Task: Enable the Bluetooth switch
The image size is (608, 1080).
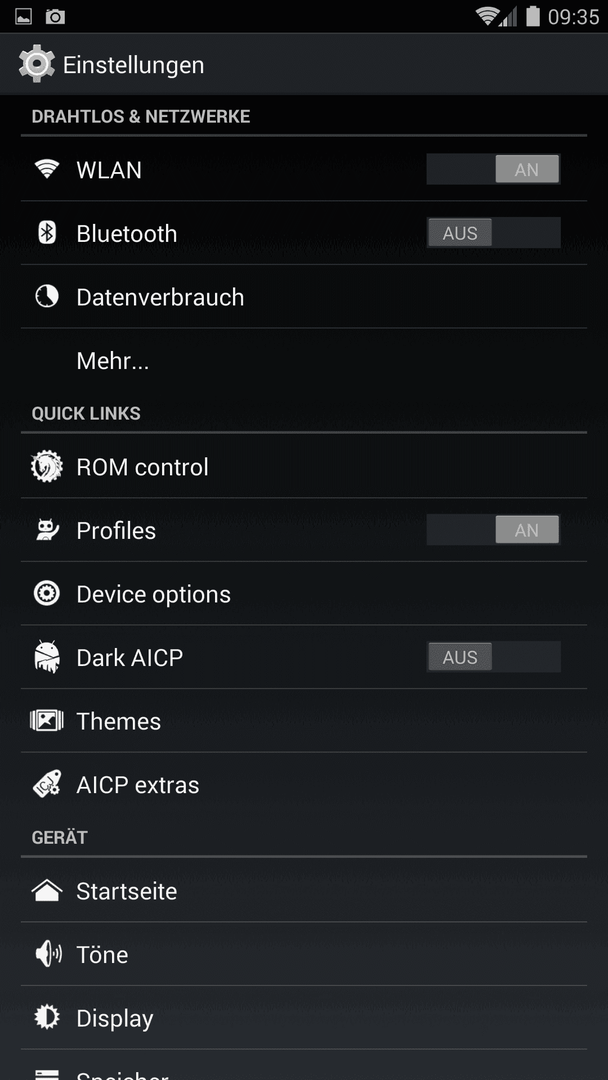Action: pyautogui.click(x=493, y=233)
